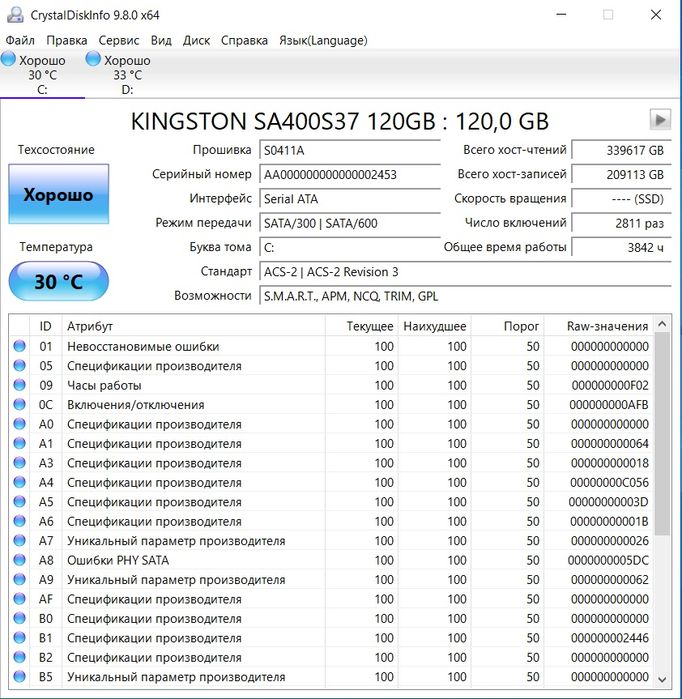Click the Атрибут column header
The width and height of the screenshot is (682, 699).
pos(193,326)
